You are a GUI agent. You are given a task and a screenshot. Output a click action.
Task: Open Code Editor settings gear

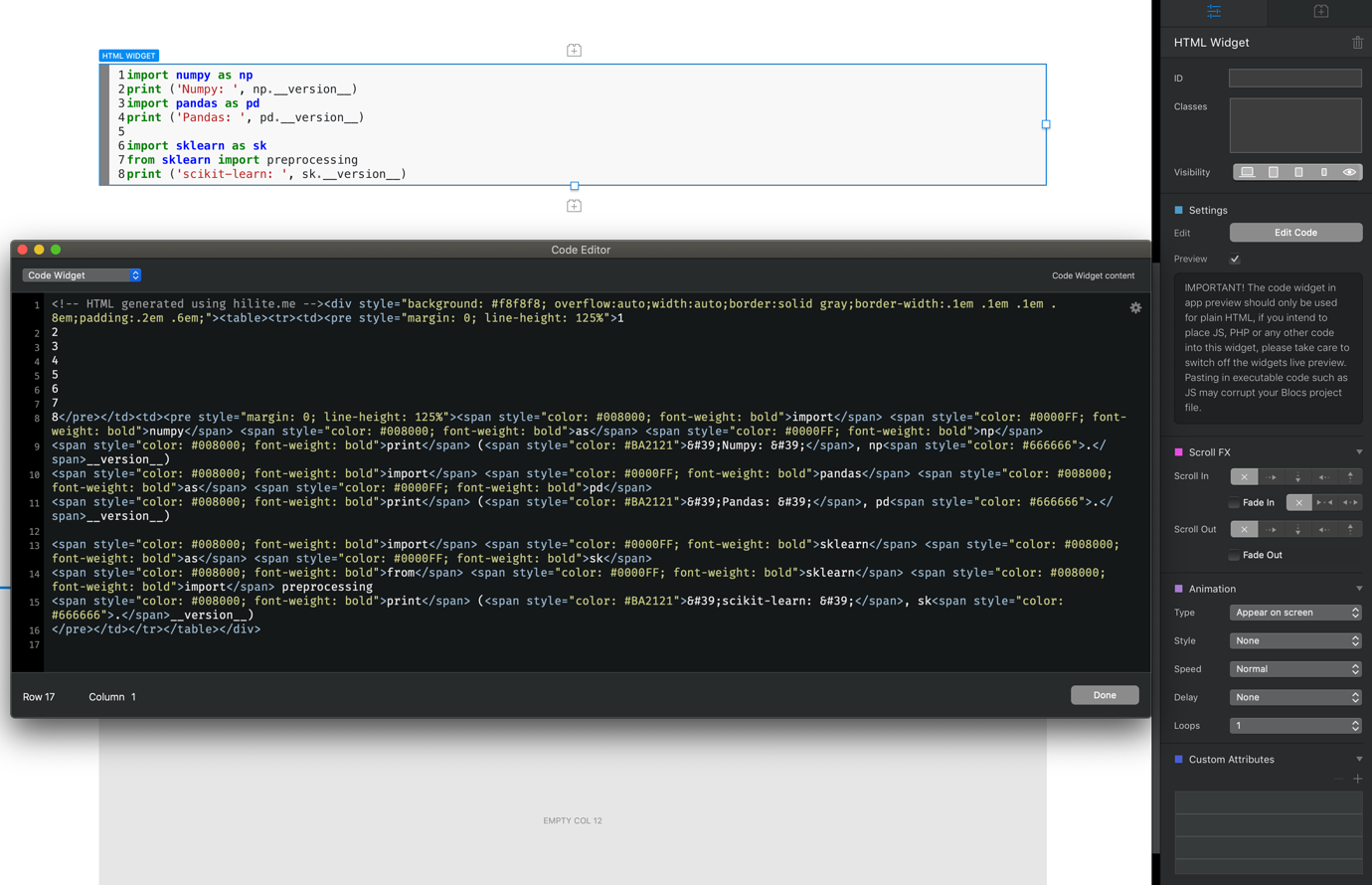1135,308
